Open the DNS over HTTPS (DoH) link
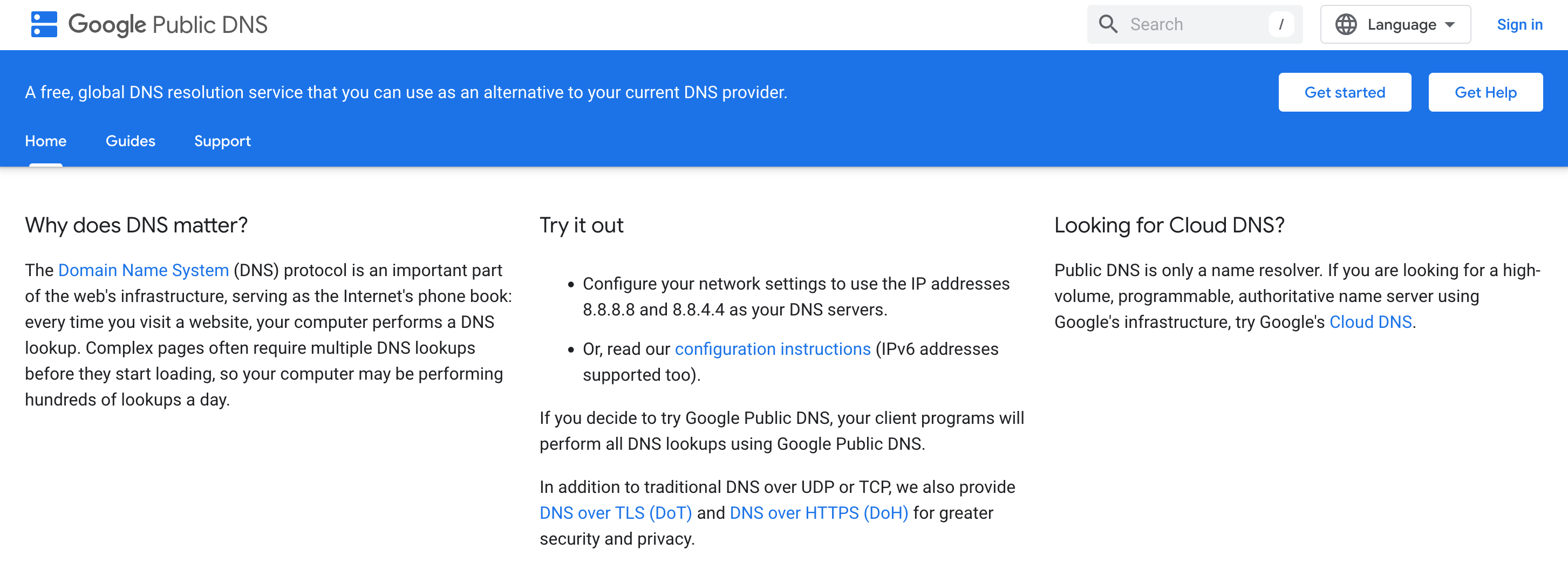 (819, 513)
